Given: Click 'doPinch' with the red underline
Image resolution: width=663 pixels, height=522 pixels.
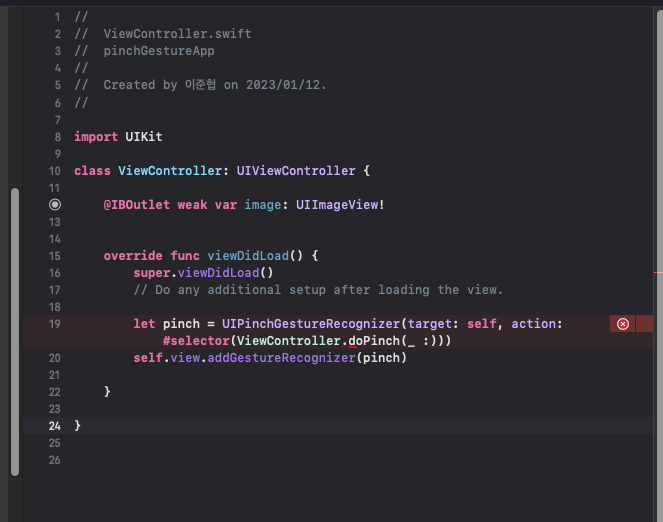Looking at the screenshot, I should 374,341.
